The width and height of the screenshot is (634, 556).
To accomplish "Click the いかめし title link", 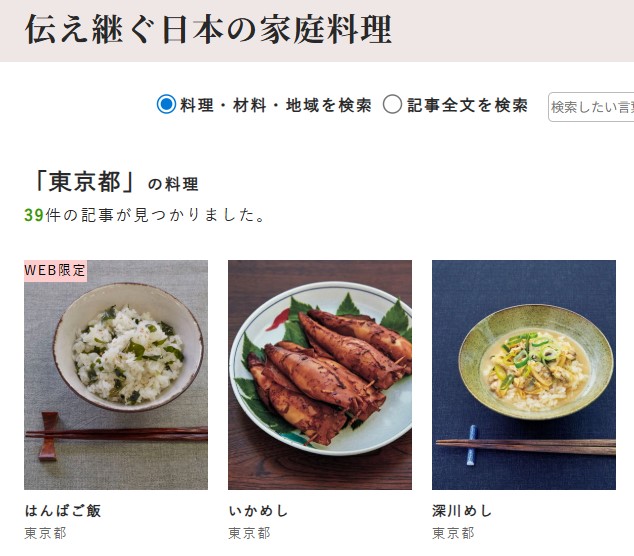I will (258, 511).
